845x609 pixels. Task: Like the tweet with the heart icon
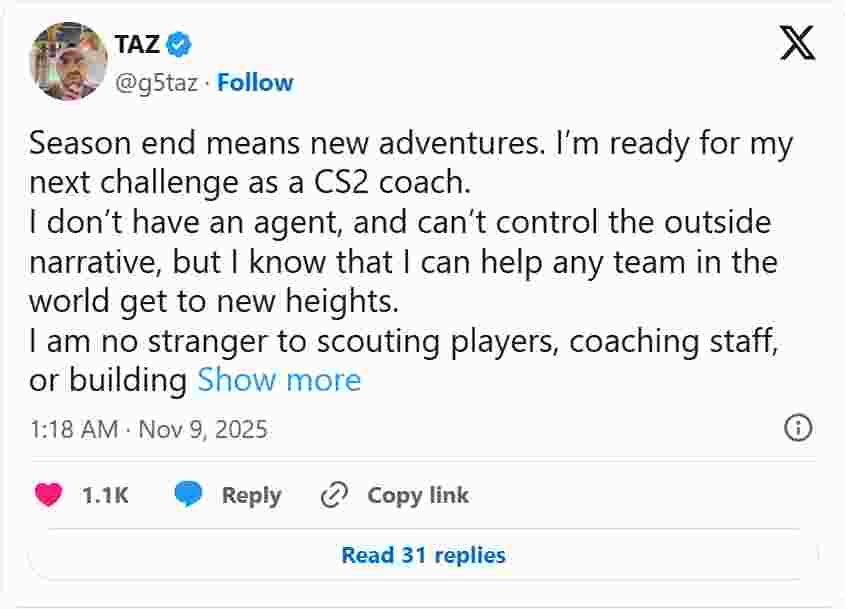pyautogui.click(x=48, y=495)
